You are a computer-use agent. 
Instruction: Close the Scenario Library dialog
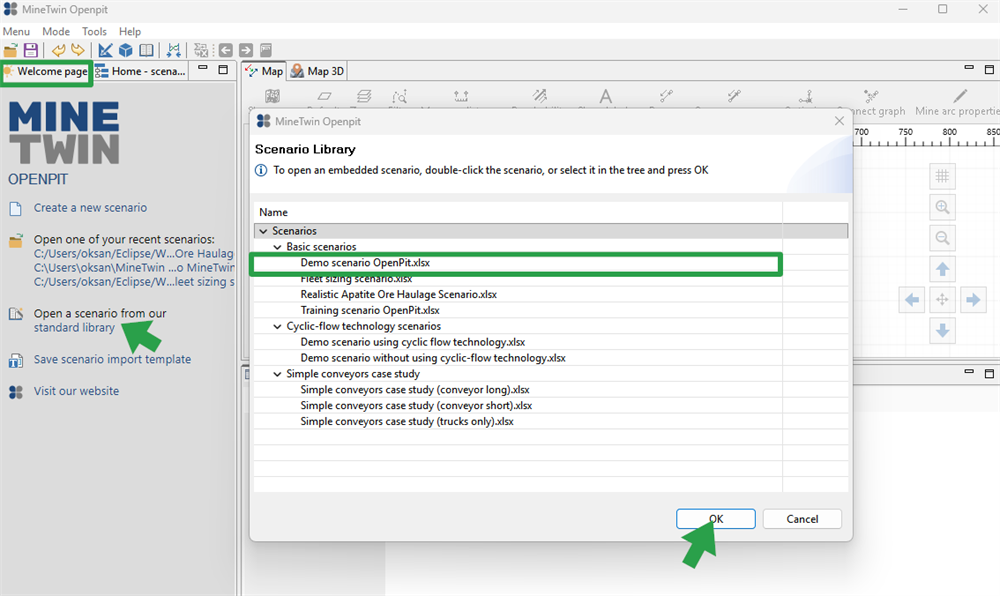pyautogui.click(x=839, y=121)
